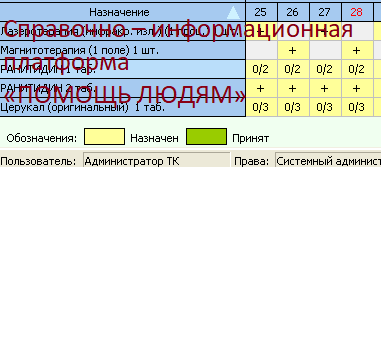This screenshot has width=381, height=363.
Task: Click РАНИТИДИН 2 таб. plus cell day 27
Action: click(x=324, y=88)
